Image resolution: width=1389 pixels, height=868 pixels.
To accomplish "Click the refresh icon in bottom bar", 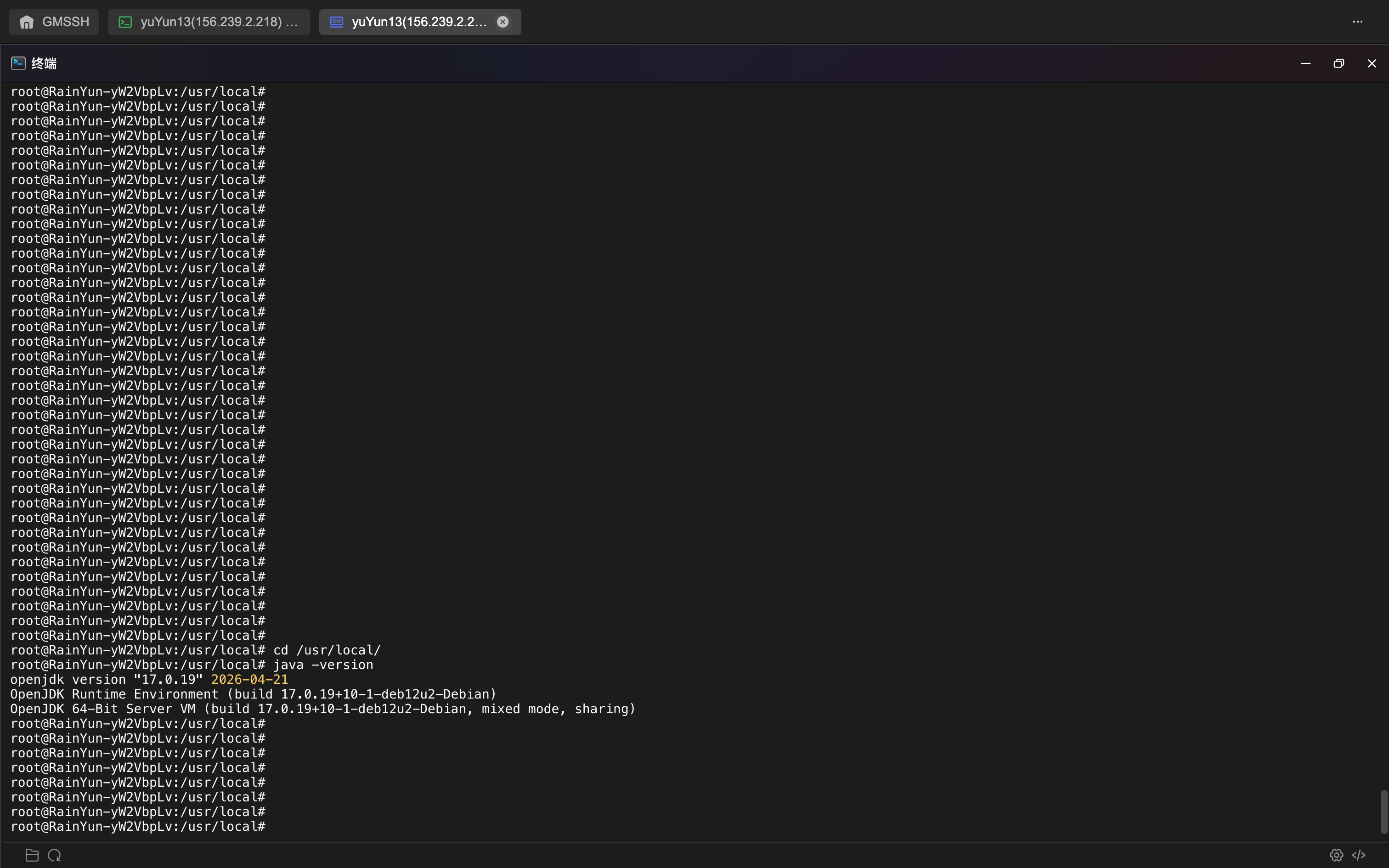I will click(x=55, y=855).
